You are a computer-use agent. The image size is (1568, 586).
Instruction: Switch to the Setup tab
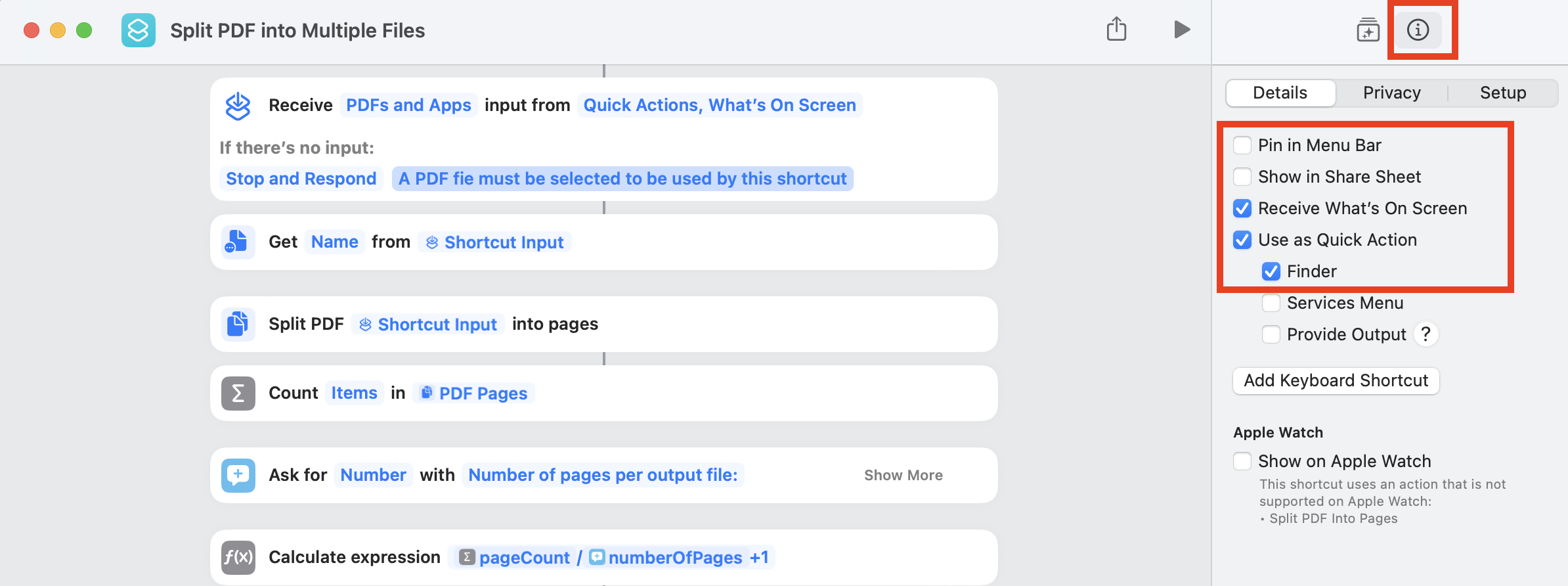[1502, 93]
